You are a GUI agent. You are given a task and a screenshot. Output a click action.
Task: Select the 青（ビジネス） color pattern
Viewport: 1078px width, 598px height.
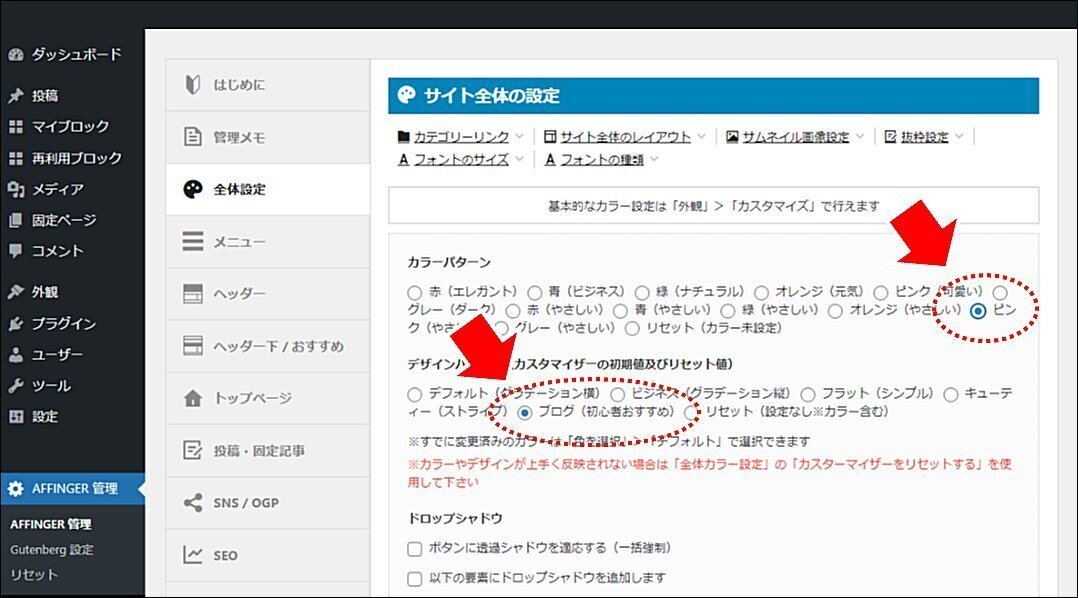click(535, 293)
